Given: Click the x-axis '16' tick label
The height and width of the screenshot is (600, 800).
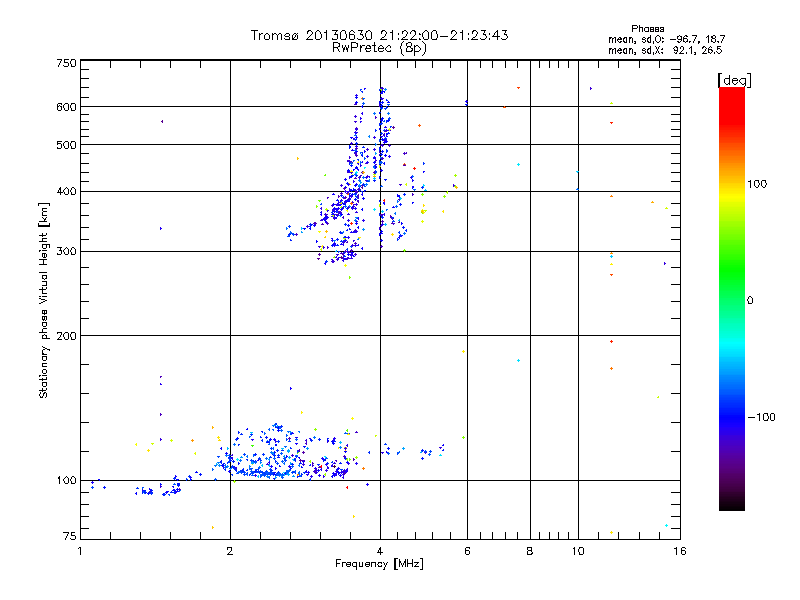Looking at the screenshot, I should pyautogui.click(x=680, y=551).
